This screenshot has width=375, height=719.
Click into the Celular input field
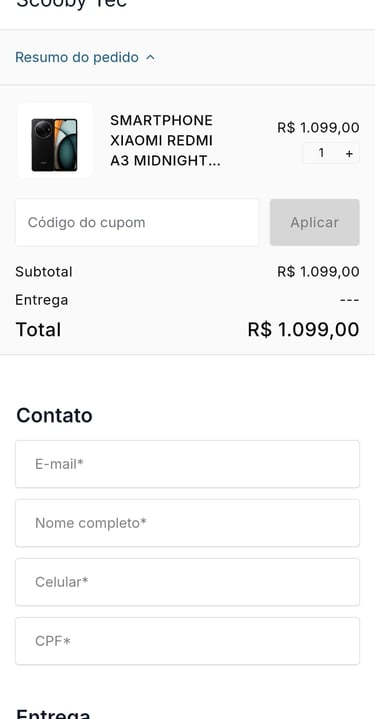coord(188,582)
